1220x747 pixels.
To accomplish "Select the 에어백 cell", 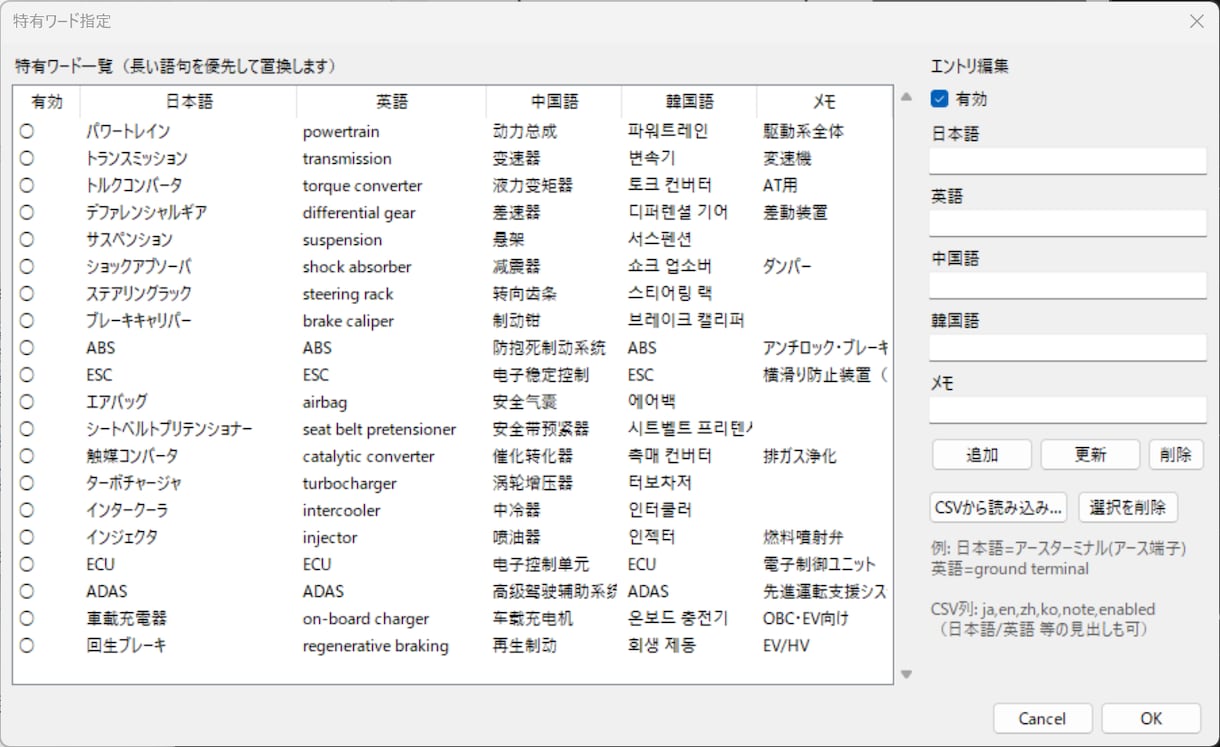I will tap(652, 401).
